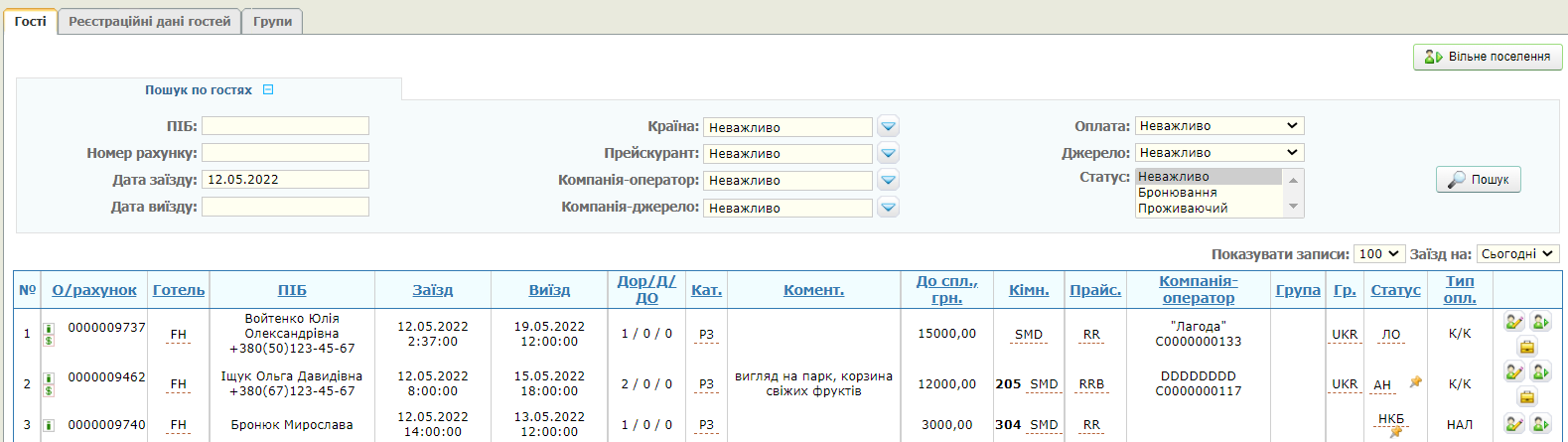
Task: Open Показувати записи count dropdown
Action: click(1378, 254)
